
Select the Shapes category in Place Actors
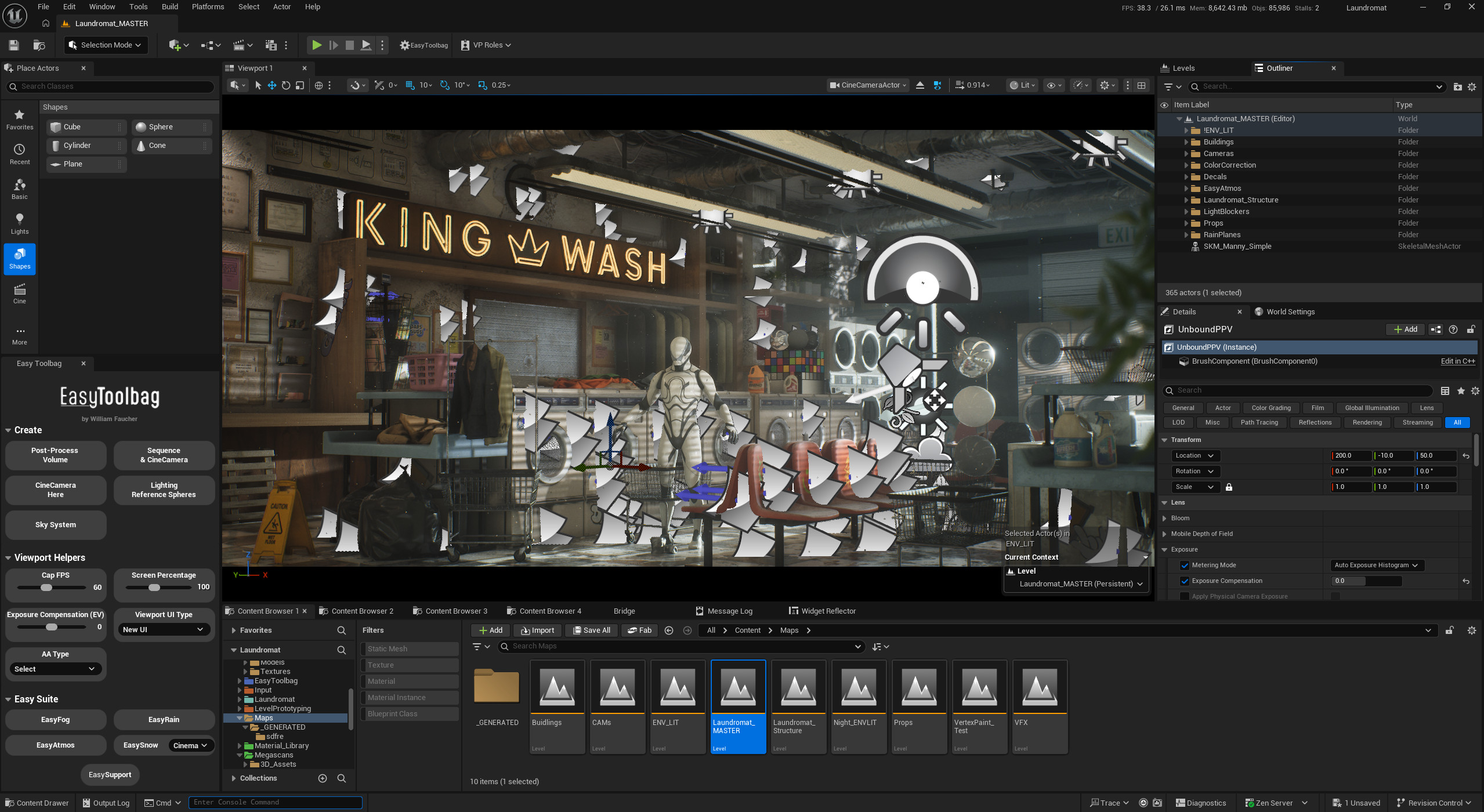pos(19,259)
